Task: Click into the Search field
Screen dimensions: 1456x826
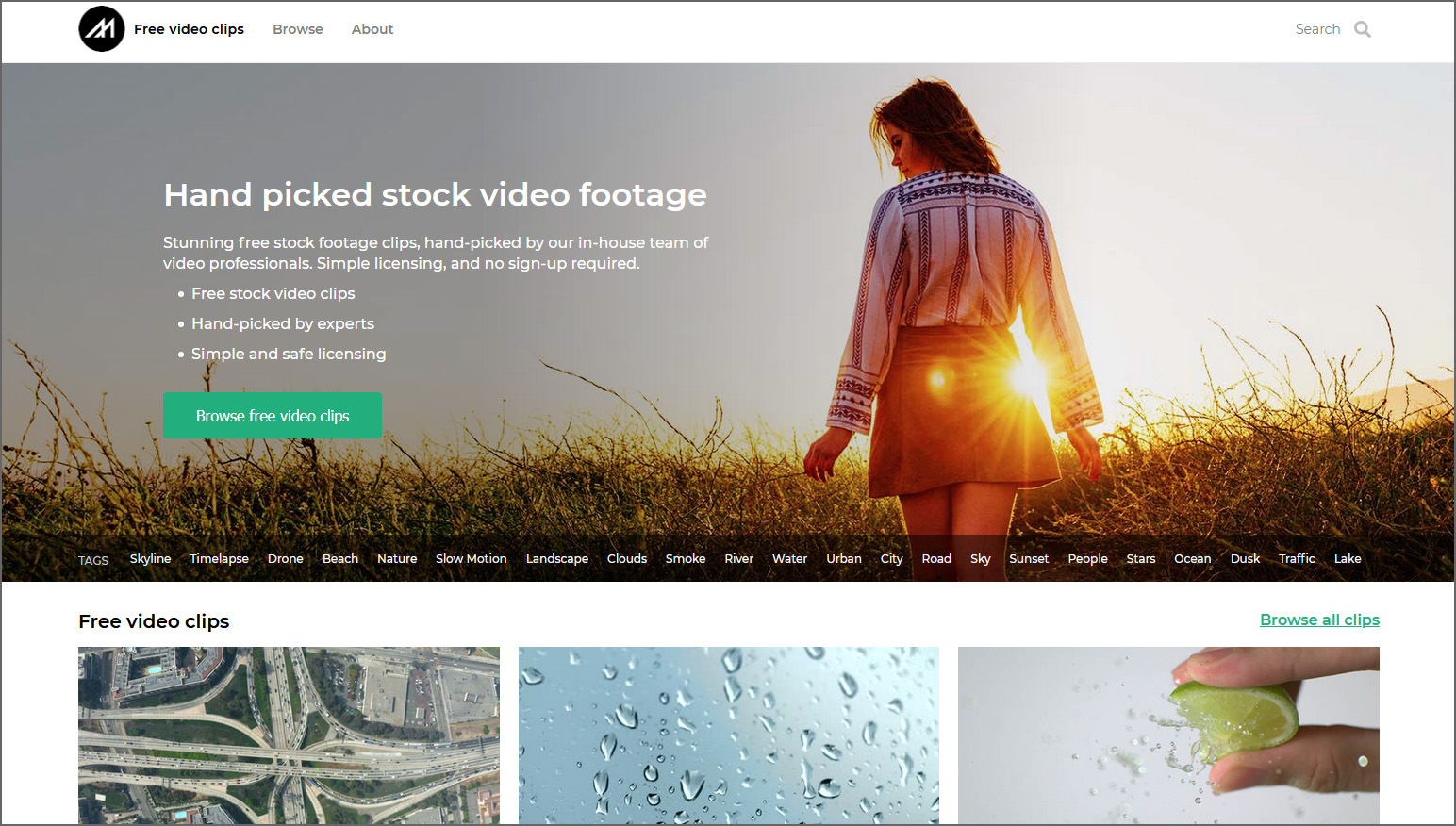Action: 1317,29
